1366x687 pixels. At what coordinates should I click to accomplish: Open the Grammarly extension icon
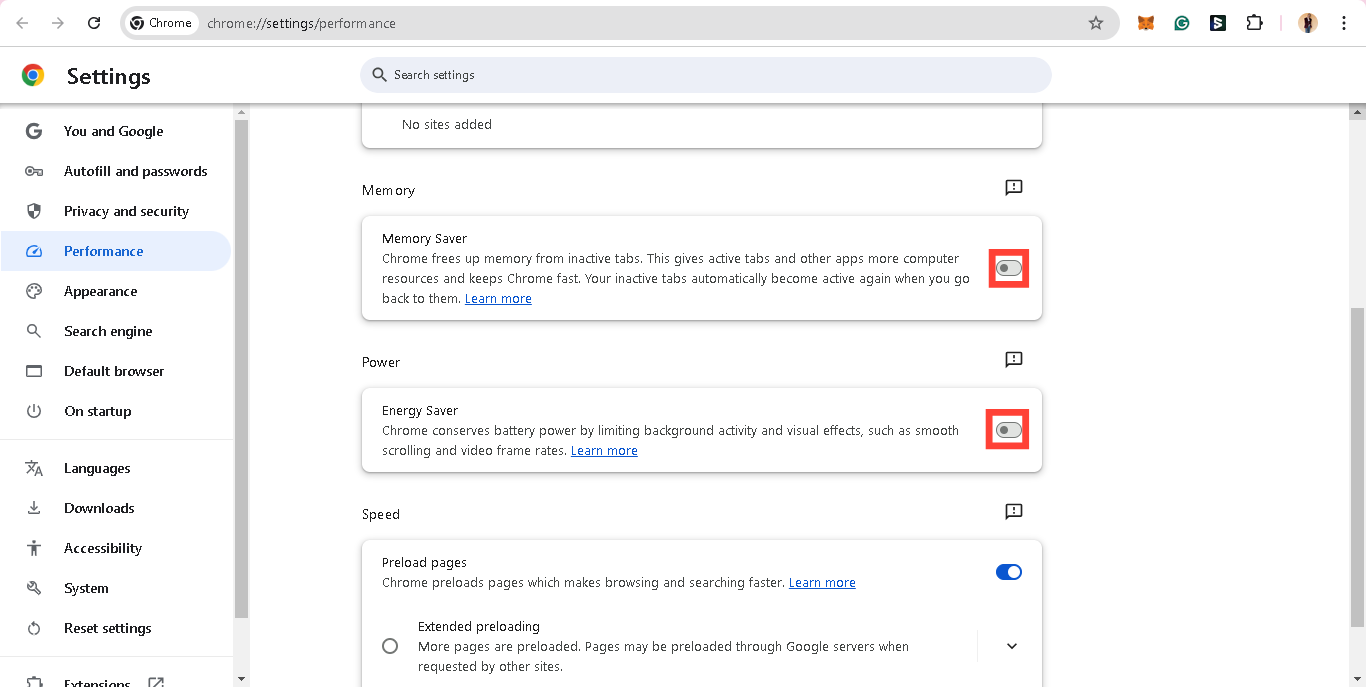(x=1182, y=23)
